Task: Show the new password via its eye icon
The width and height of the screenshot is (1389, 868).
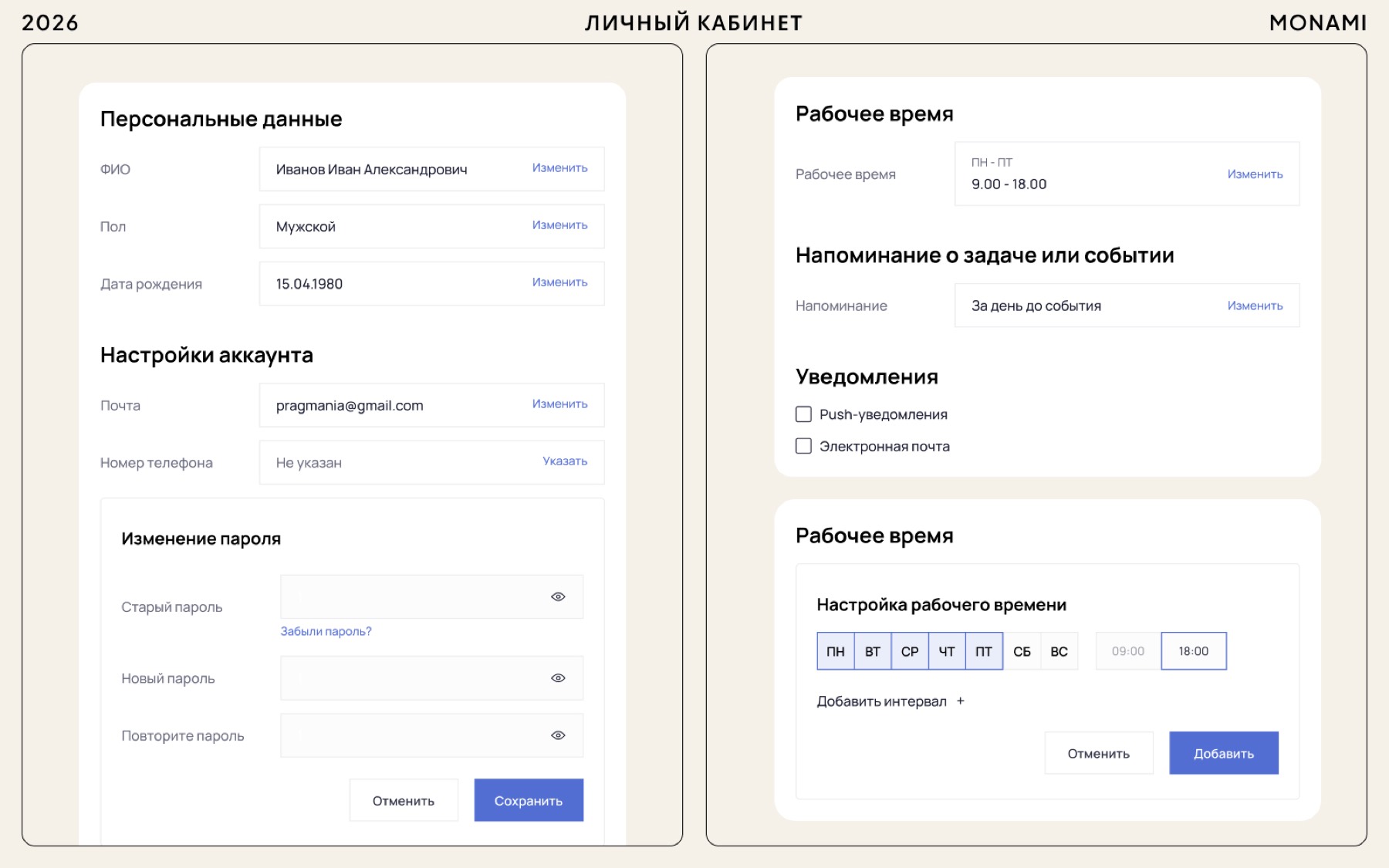Action: coord(558,678)
